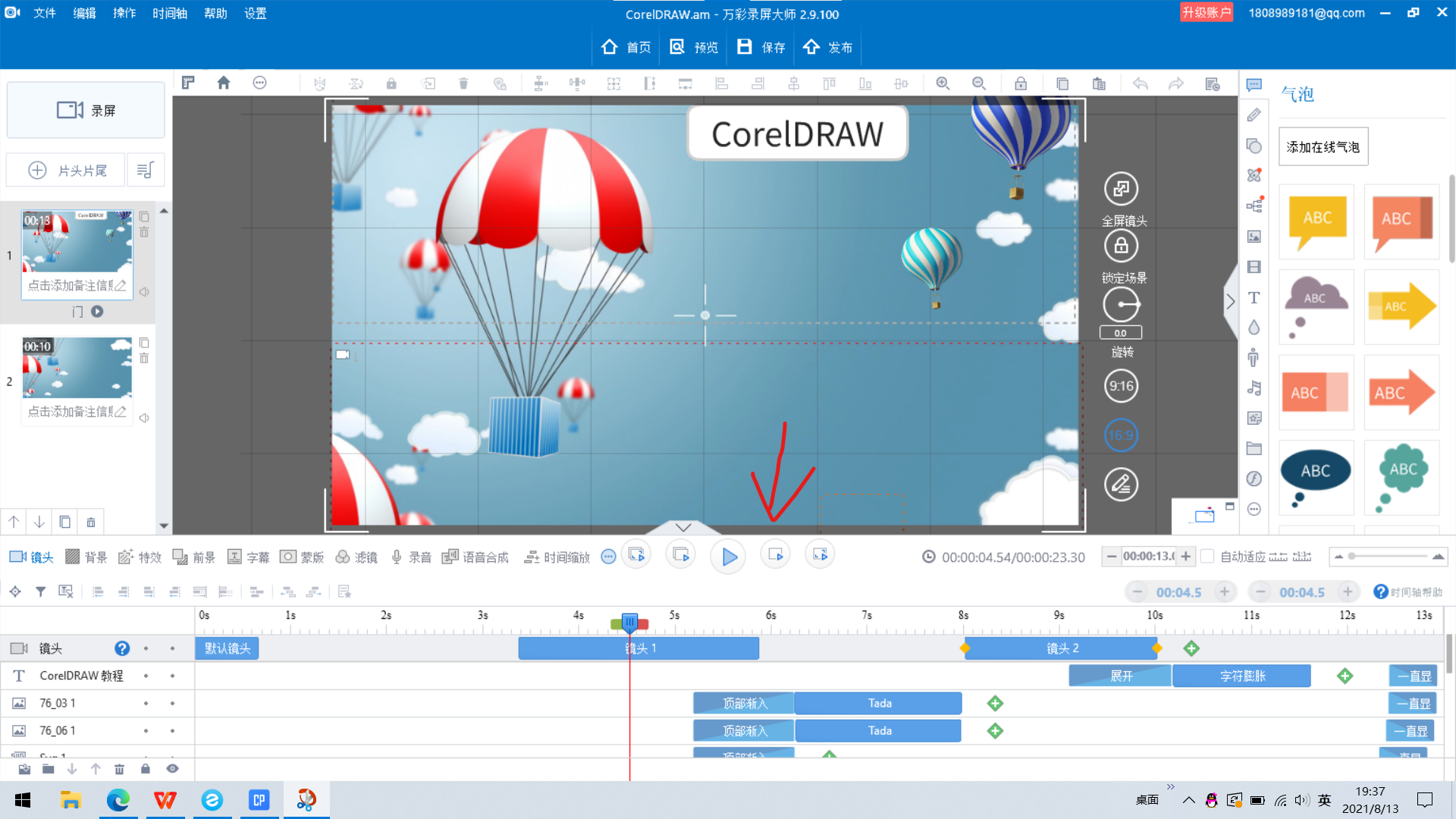
Task: Open the 时间轴 menu
Action: pos(169,13)
